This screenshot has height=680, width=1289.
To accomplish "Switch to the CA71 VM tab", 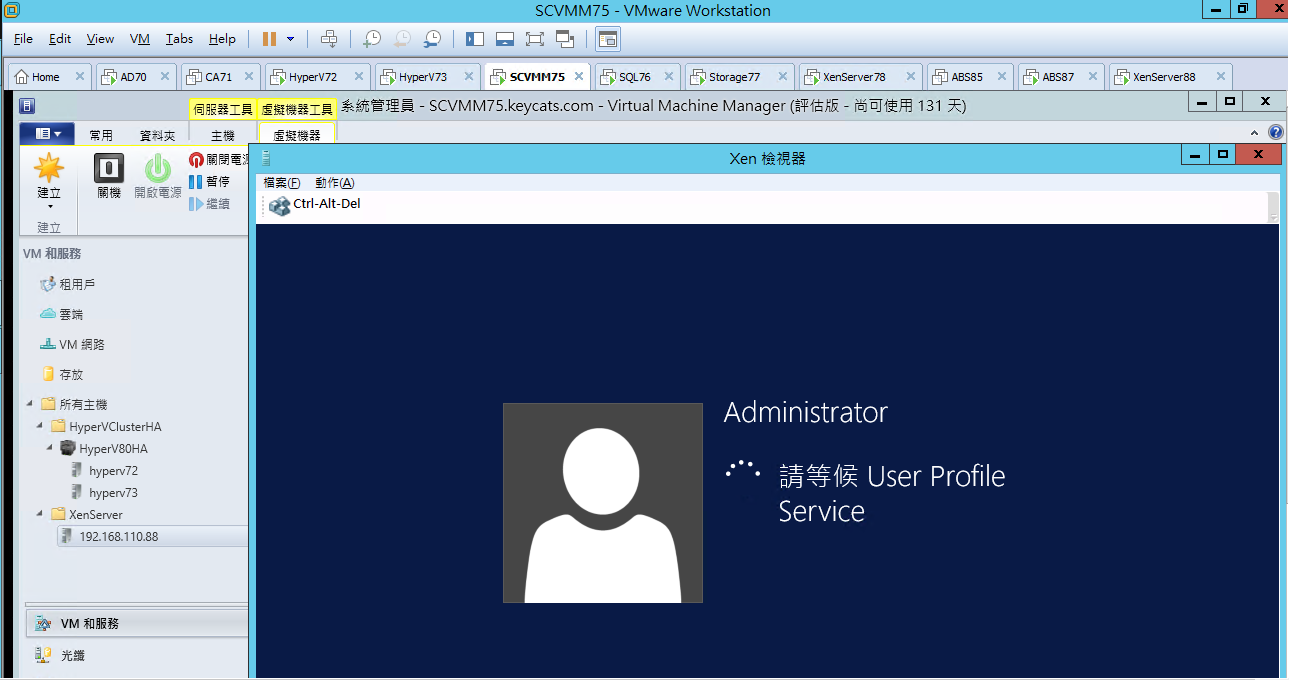I will (220, 76).
